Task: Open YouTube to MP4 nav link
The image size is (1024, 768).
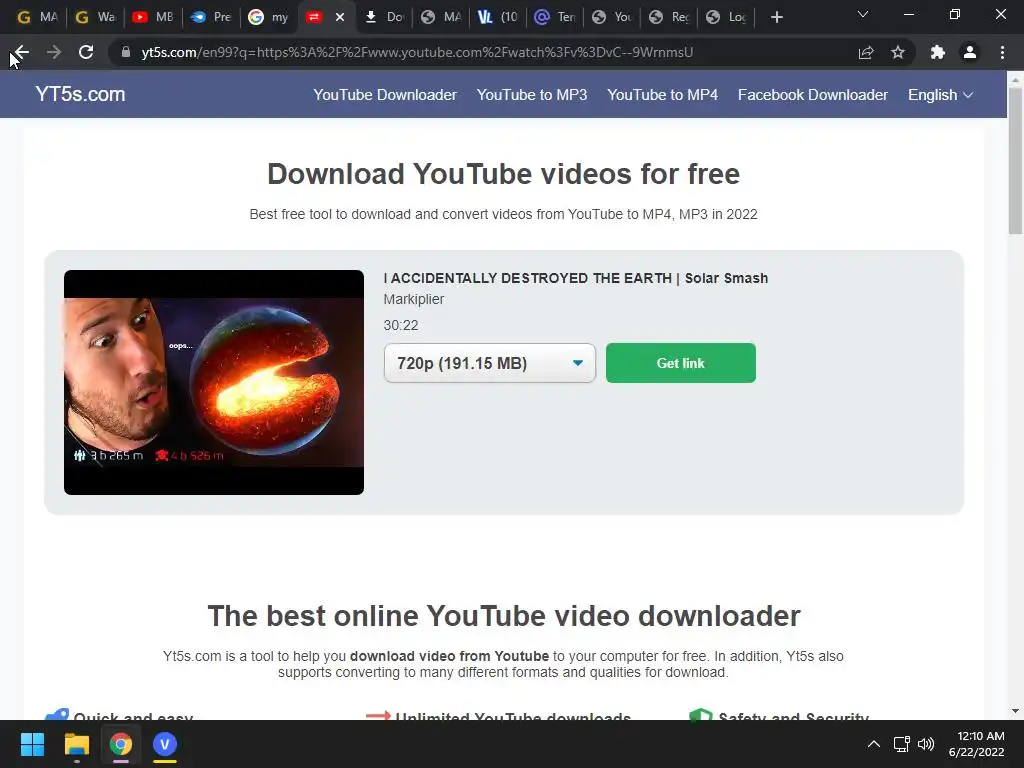Action: coord(662,95)
